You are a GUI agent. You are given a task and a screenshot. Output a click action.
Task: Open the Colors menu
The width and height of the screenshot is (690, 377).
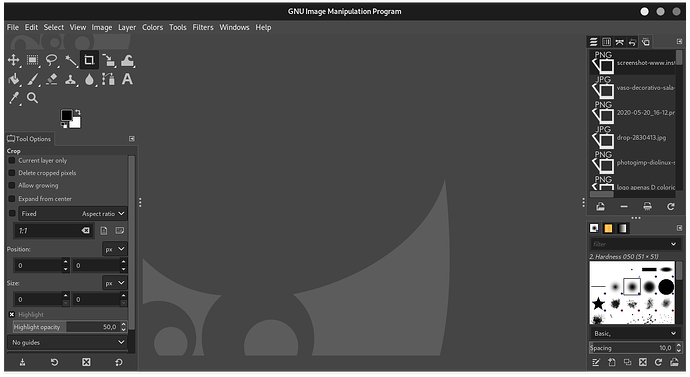tap(152, 27)
